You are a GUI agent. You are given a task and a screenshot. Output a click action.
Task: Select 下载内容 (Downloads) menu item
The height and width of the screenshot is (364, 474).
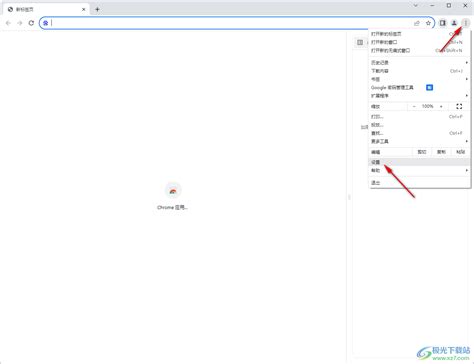click(420, 71)
